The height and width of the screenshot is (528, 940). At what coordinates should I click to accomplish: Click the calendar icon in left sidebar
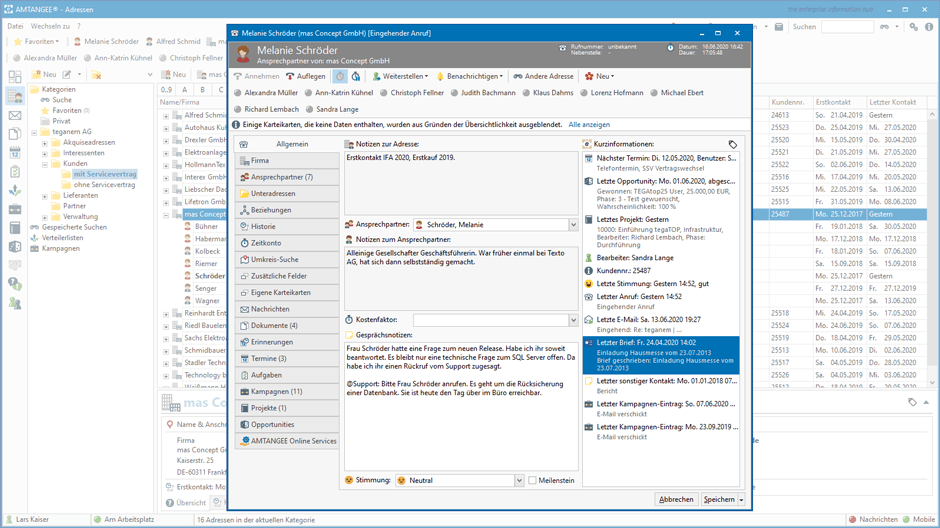point(15,153)
